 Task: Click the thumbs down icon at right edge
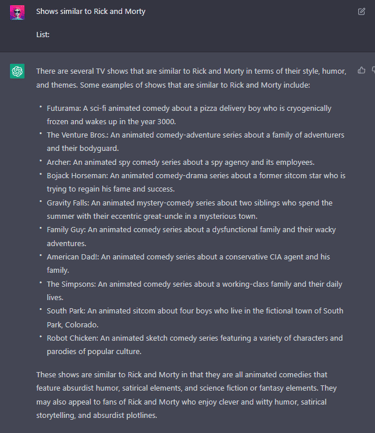[373, 70]
